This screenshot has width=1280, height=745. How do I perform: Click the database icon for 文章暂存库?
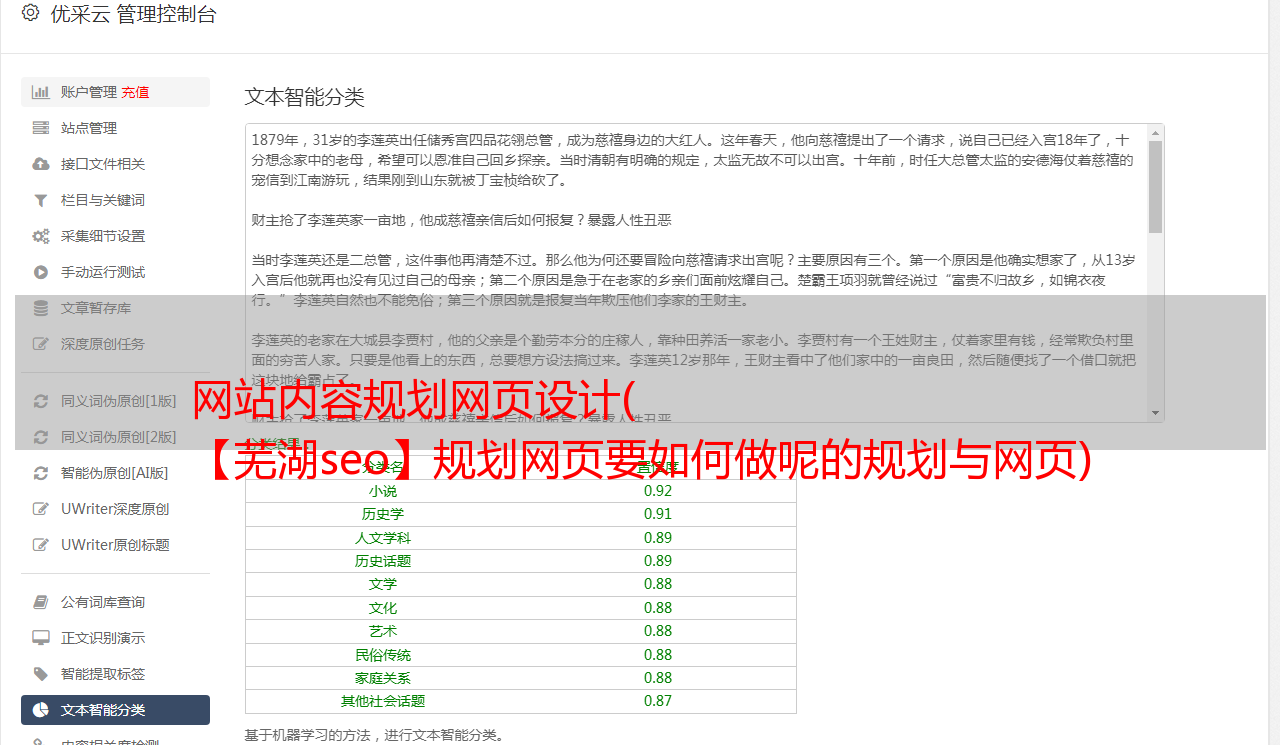[41, 308]
